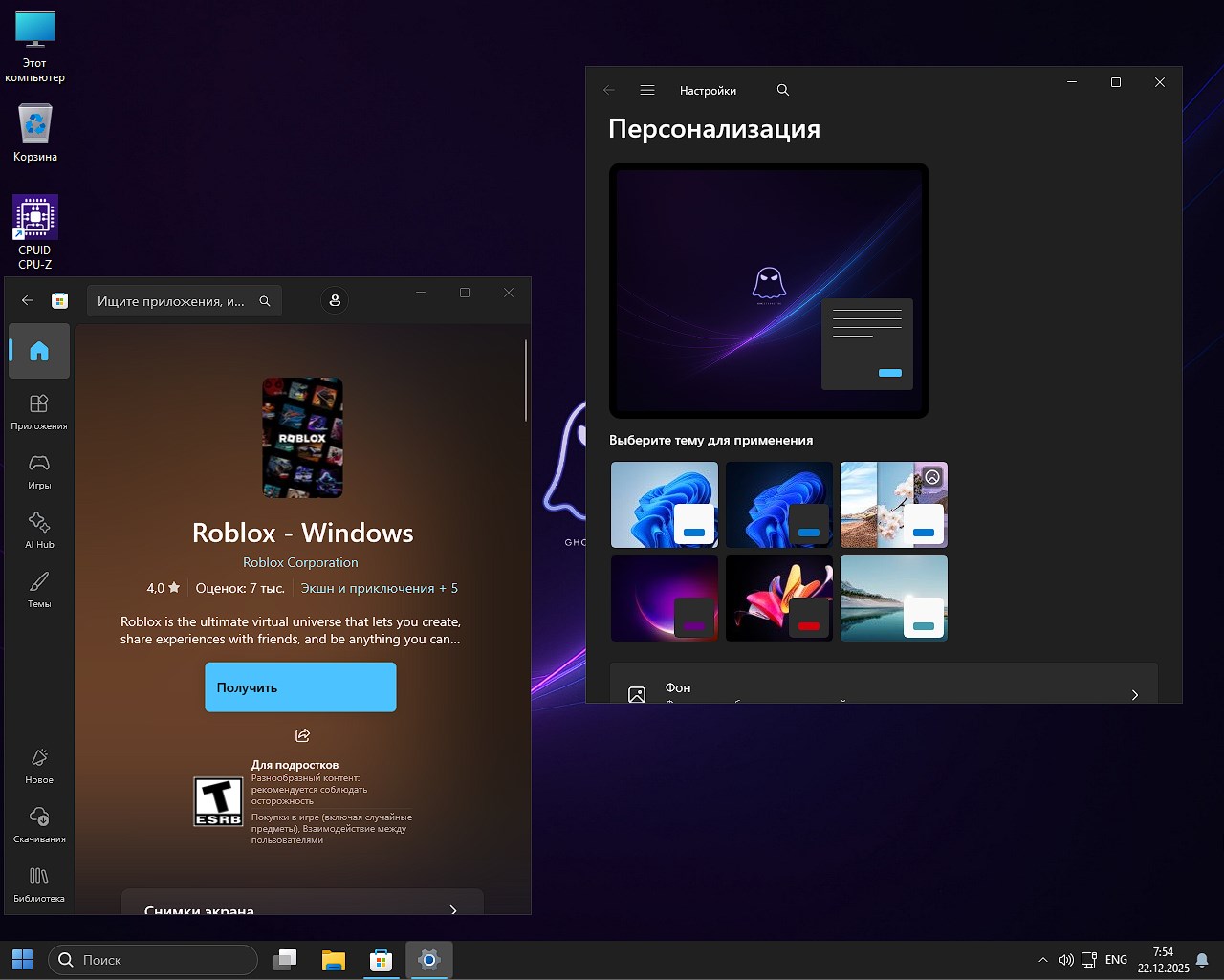Image resolution: width=1224 pixels, height=980 pixels.
Task: Click the Для подростков age rating text
Action: pos(295,765)
